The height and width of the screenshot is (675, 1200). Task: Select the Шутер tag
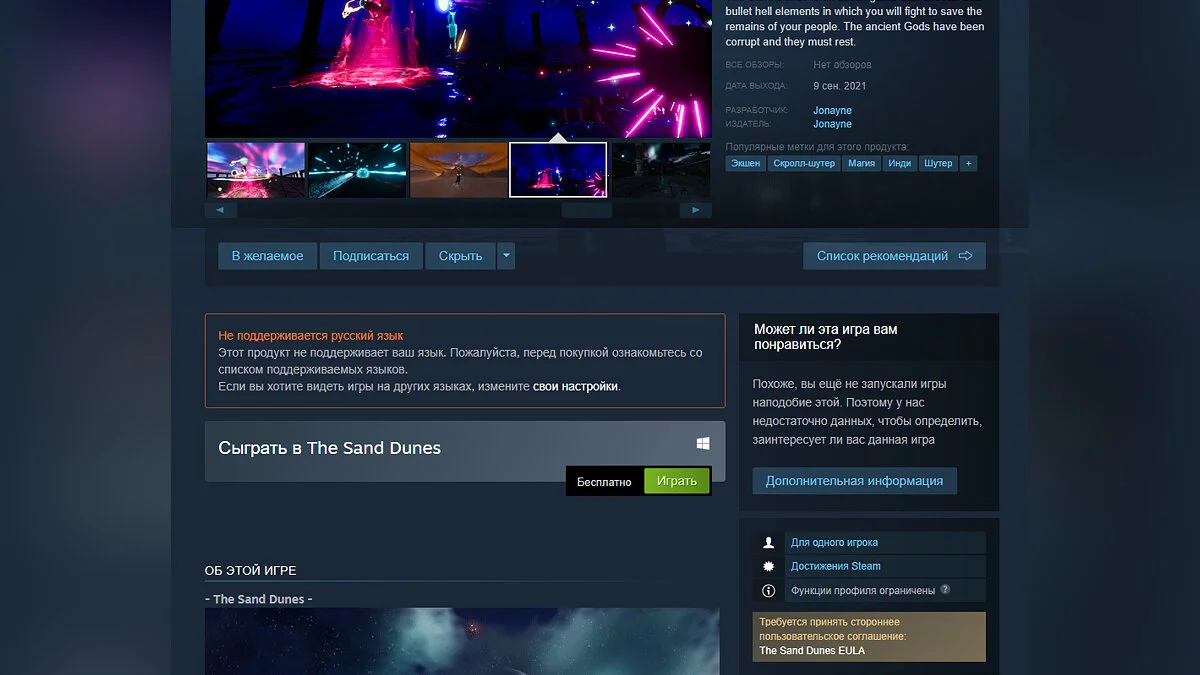tap(938, 163)
